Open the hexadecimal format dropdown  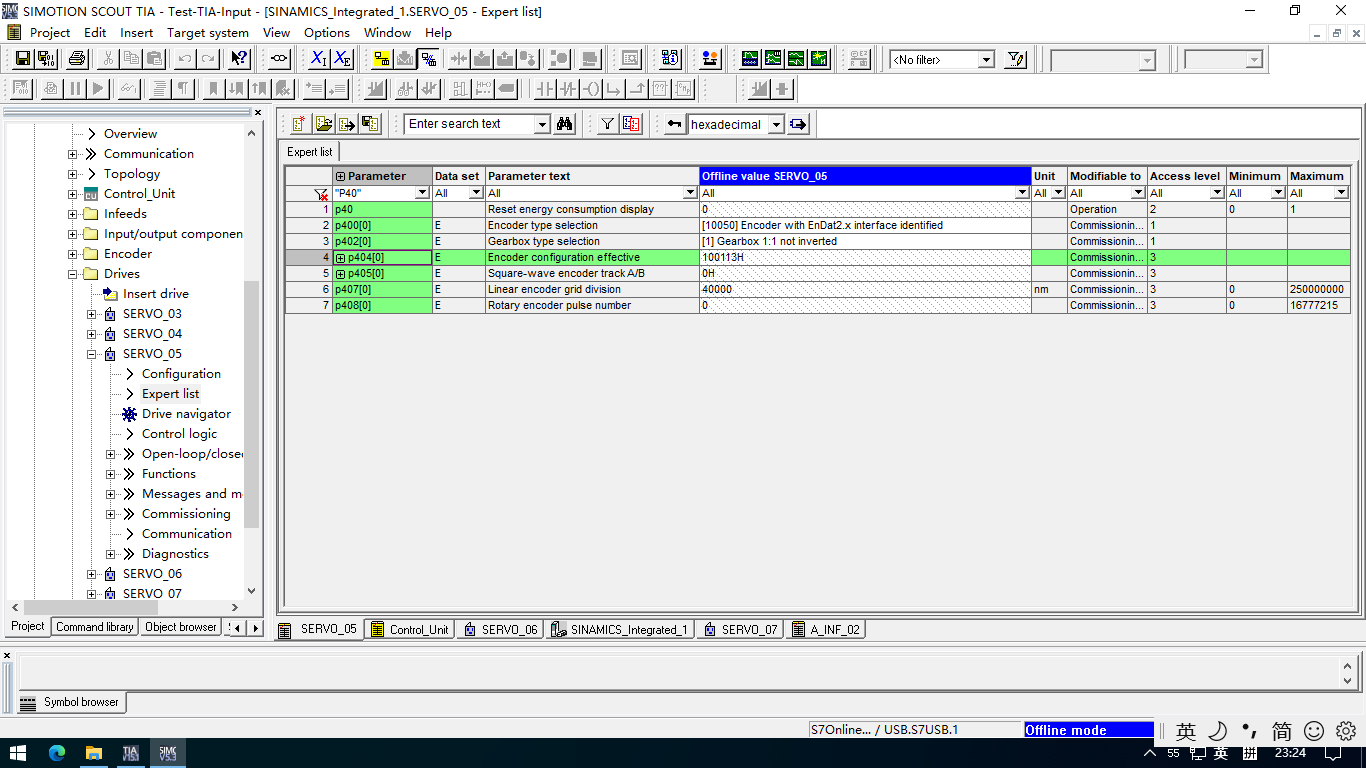[x=776, y=125]
